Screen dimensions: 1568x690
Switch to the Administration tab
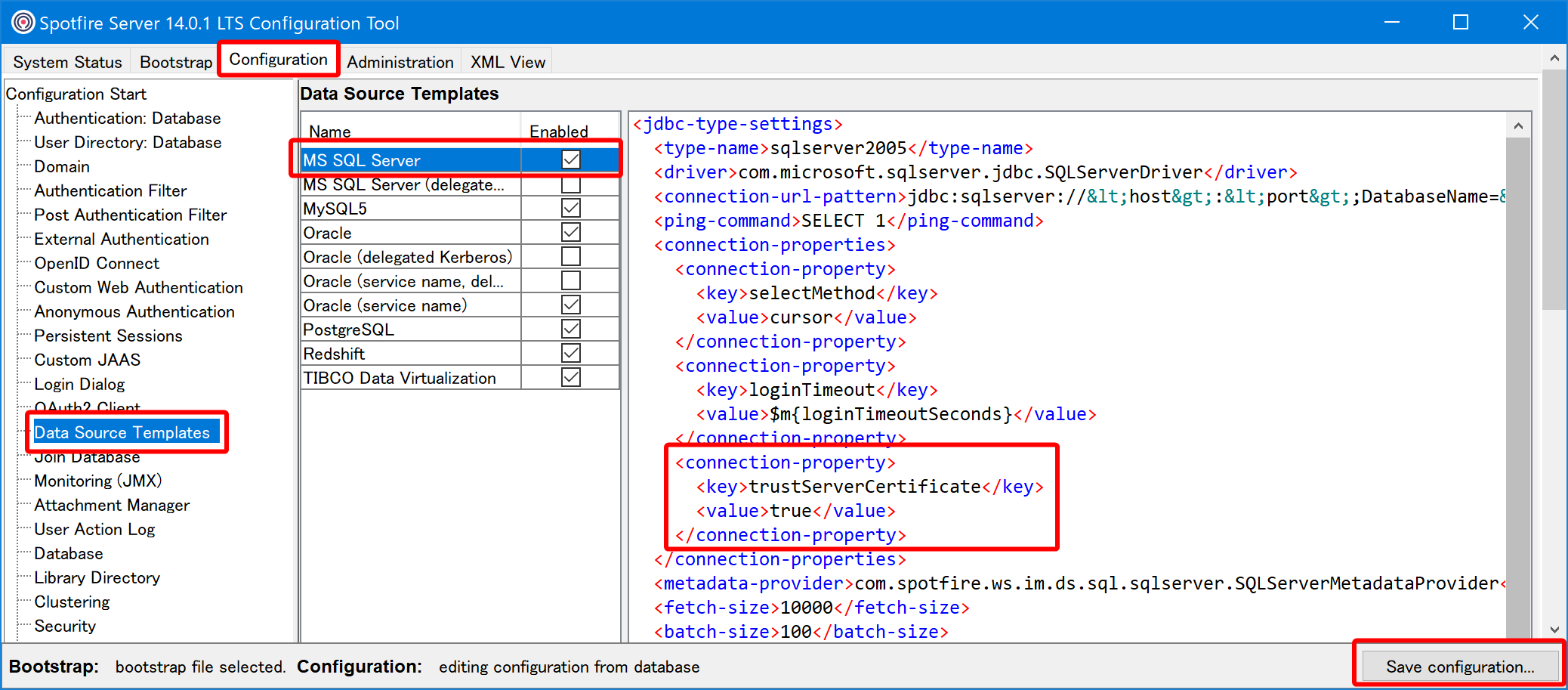point(400,61)
